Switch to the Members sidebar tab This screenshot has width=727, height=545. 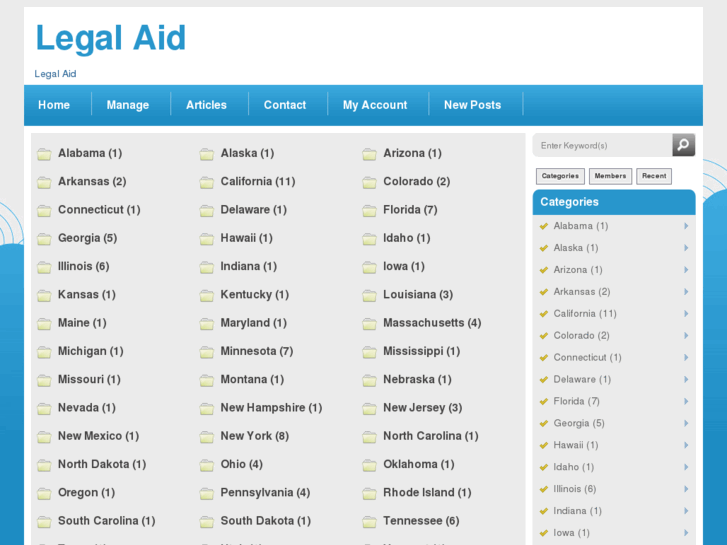point(610,176)
